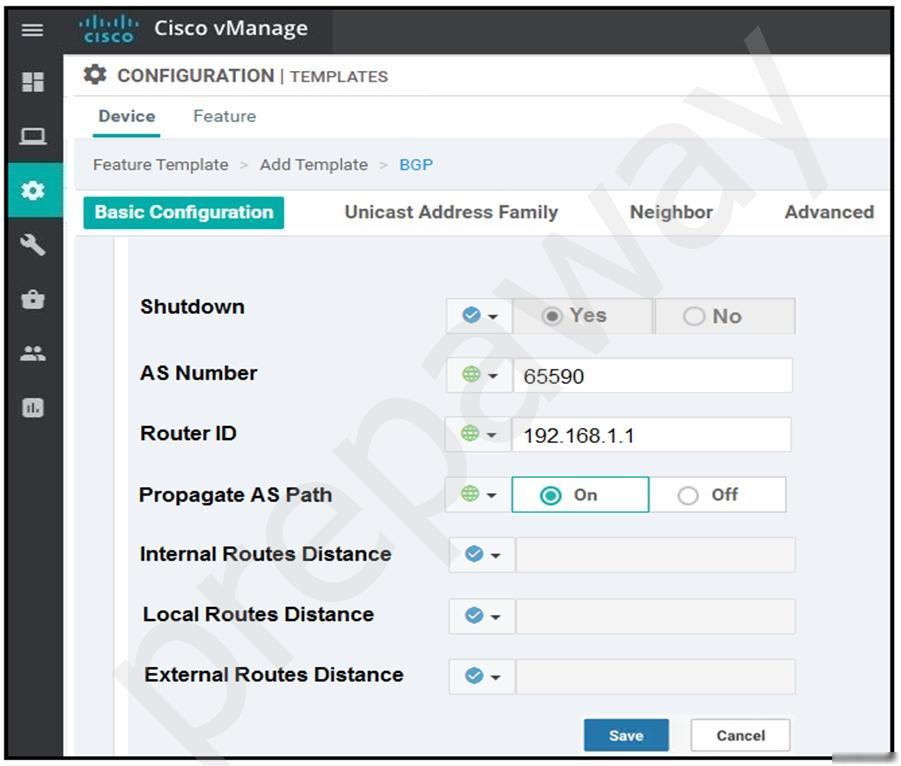Open the hamburger navigation menu
Screen dimensions: 901x766
32,29
